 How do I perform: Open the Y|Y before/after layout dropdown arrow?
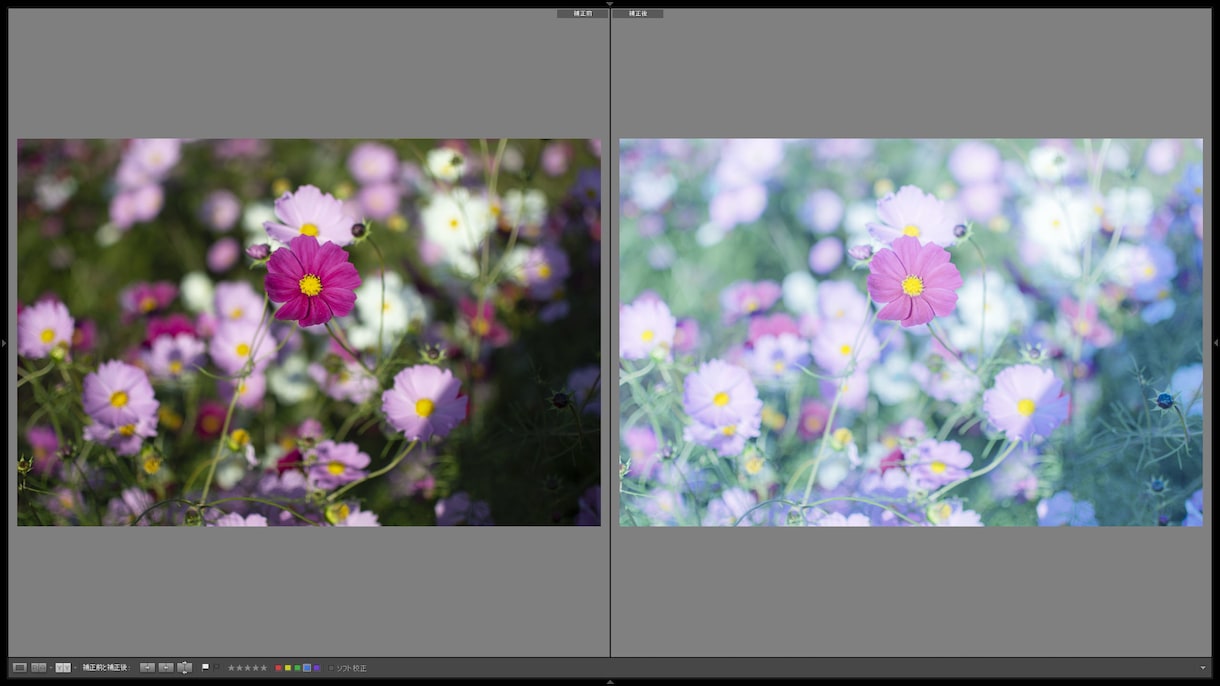[x=74, y=667]
